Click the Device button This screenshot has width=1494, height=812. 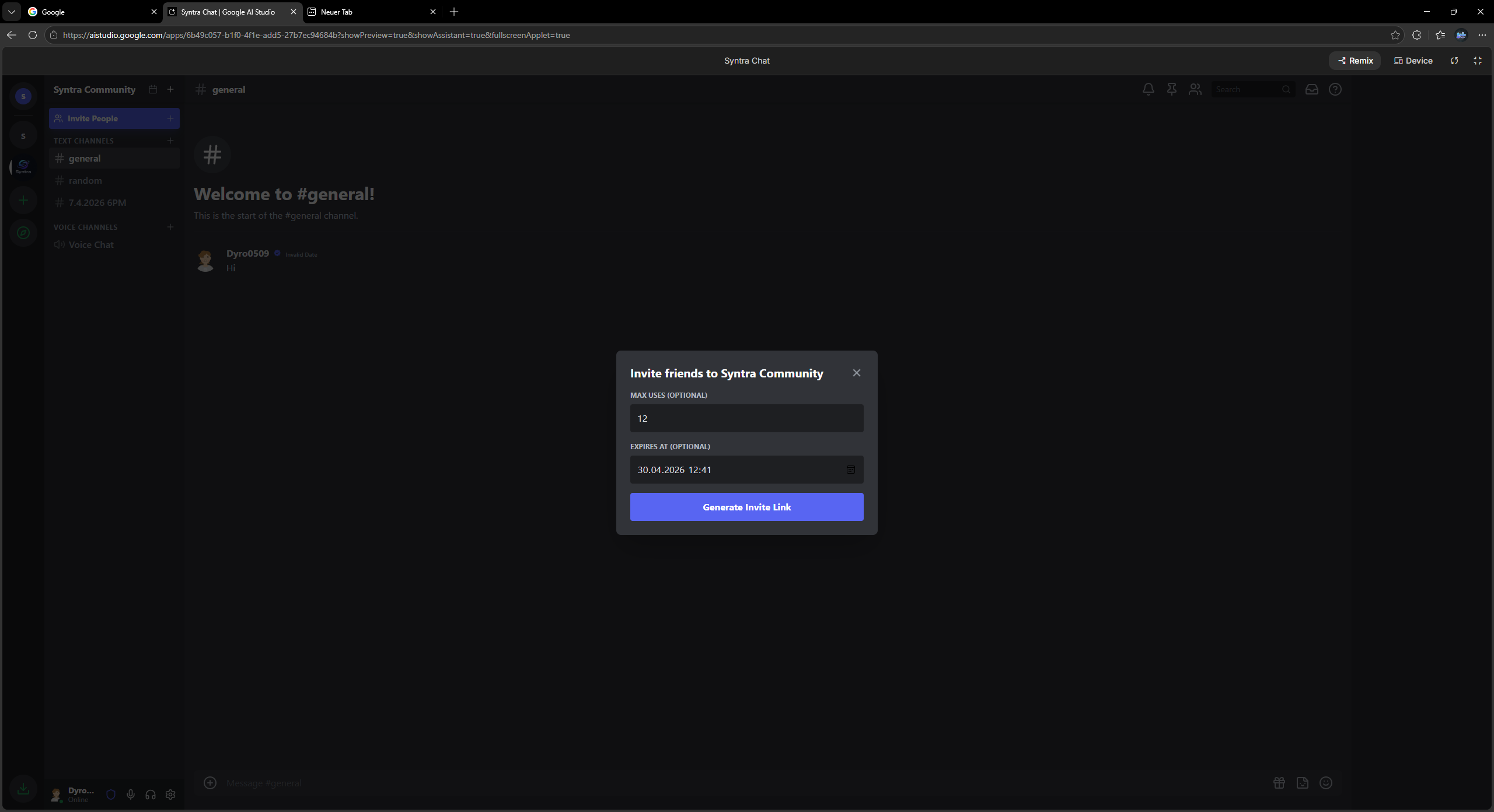click(1413, 61)
